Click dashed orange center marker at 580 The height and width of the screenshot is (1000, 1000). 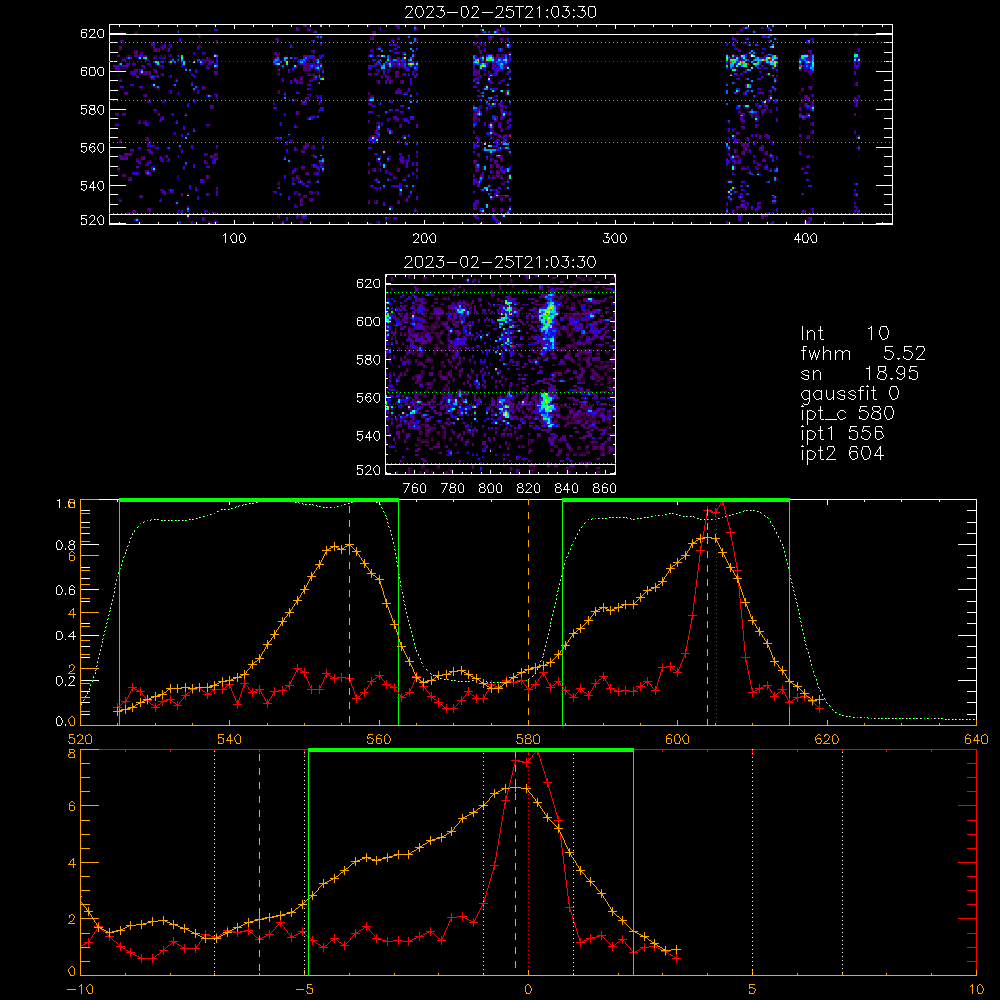[x=528, y=612]
